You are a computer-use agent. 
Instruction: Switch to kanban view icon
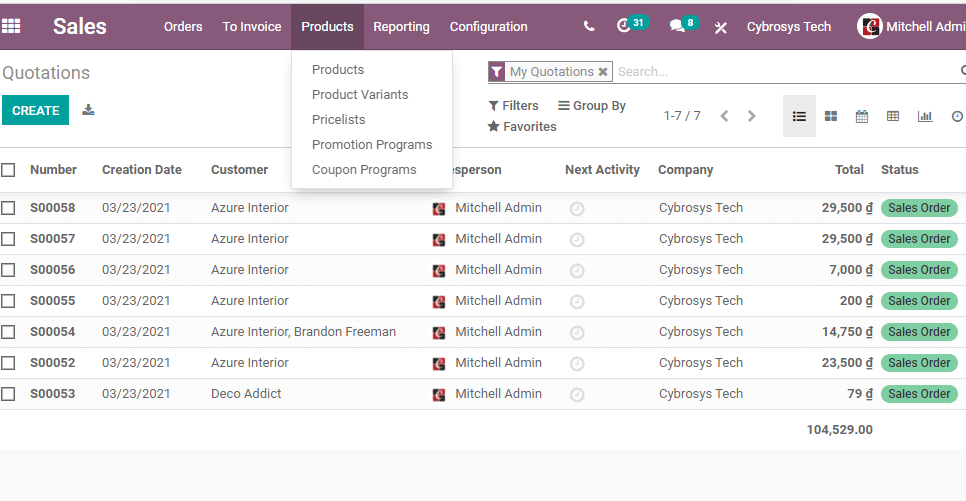(830, 116)
